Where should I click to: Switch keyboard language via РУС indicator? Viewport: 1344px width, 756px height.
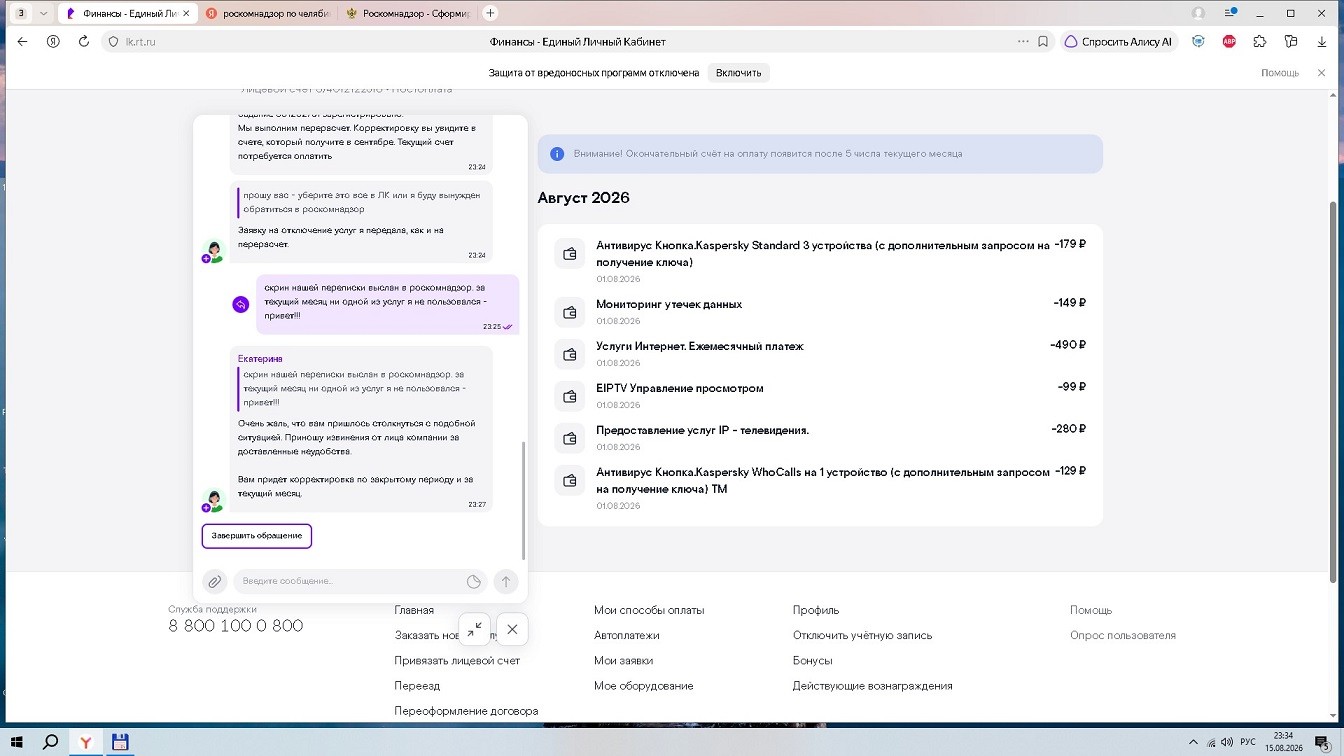[1248, 743]
